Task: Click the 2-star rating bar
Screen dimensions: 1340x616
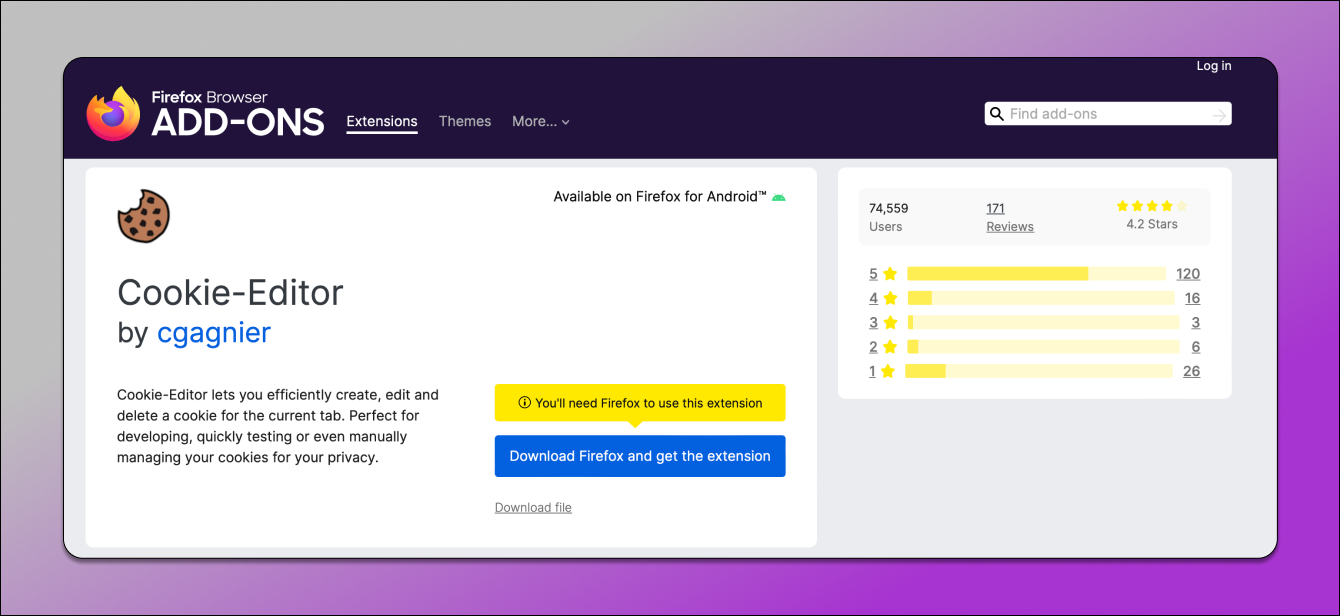Action: point(1044,347)
